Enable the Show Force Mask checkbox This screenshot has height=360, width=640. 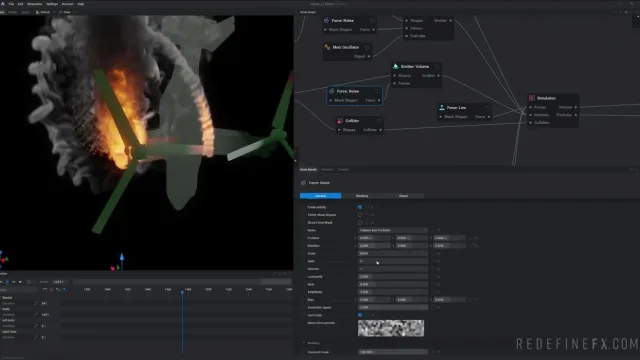pos(360,222)
